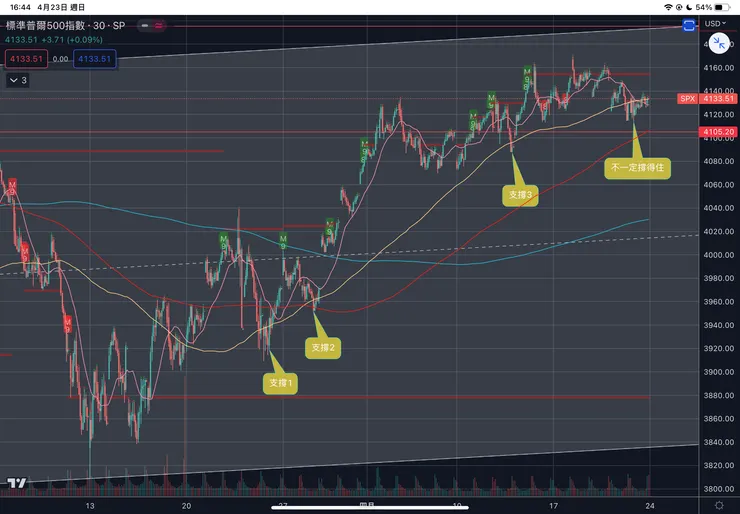Click date label 24 on time axis
The width and height of the screenshot is (740, 514).
[x=650, y=506]
